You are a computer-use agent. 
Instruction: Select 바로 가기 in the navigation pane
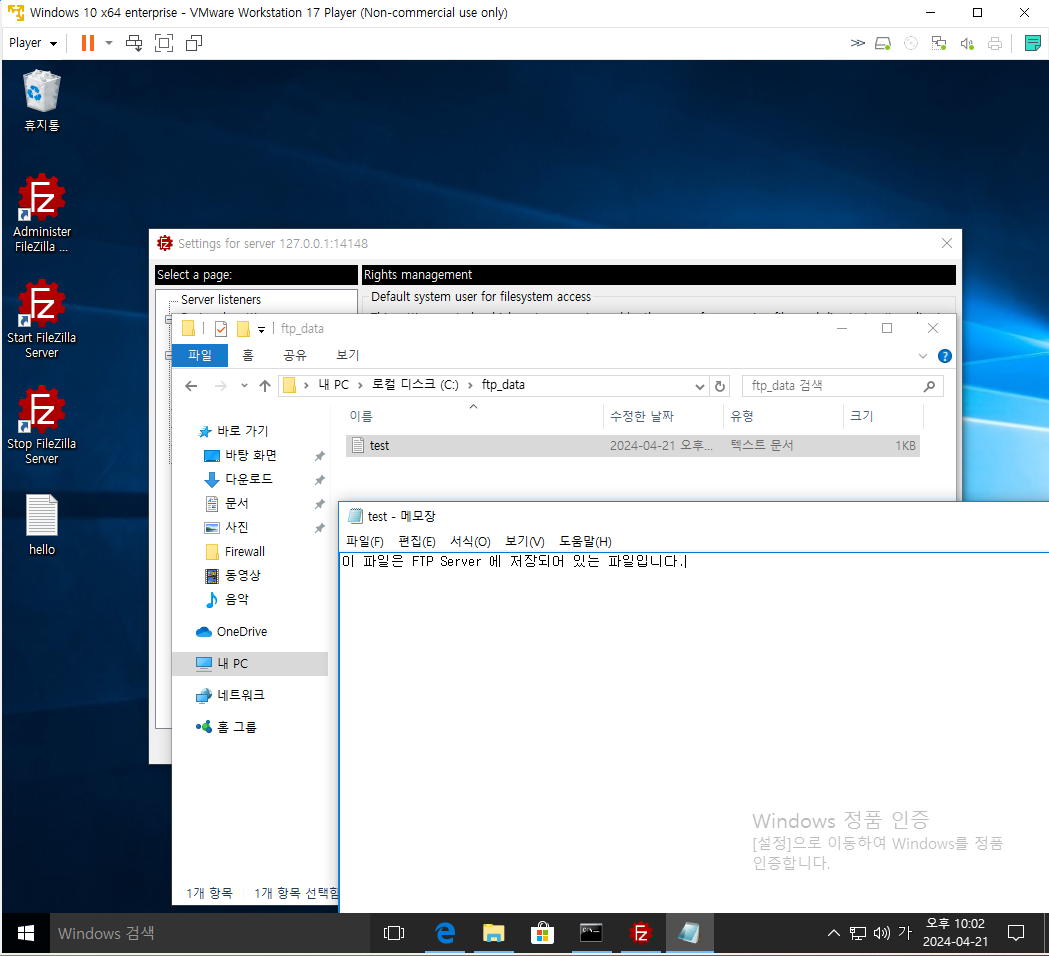pyautogui.click(x=233, y=432)
